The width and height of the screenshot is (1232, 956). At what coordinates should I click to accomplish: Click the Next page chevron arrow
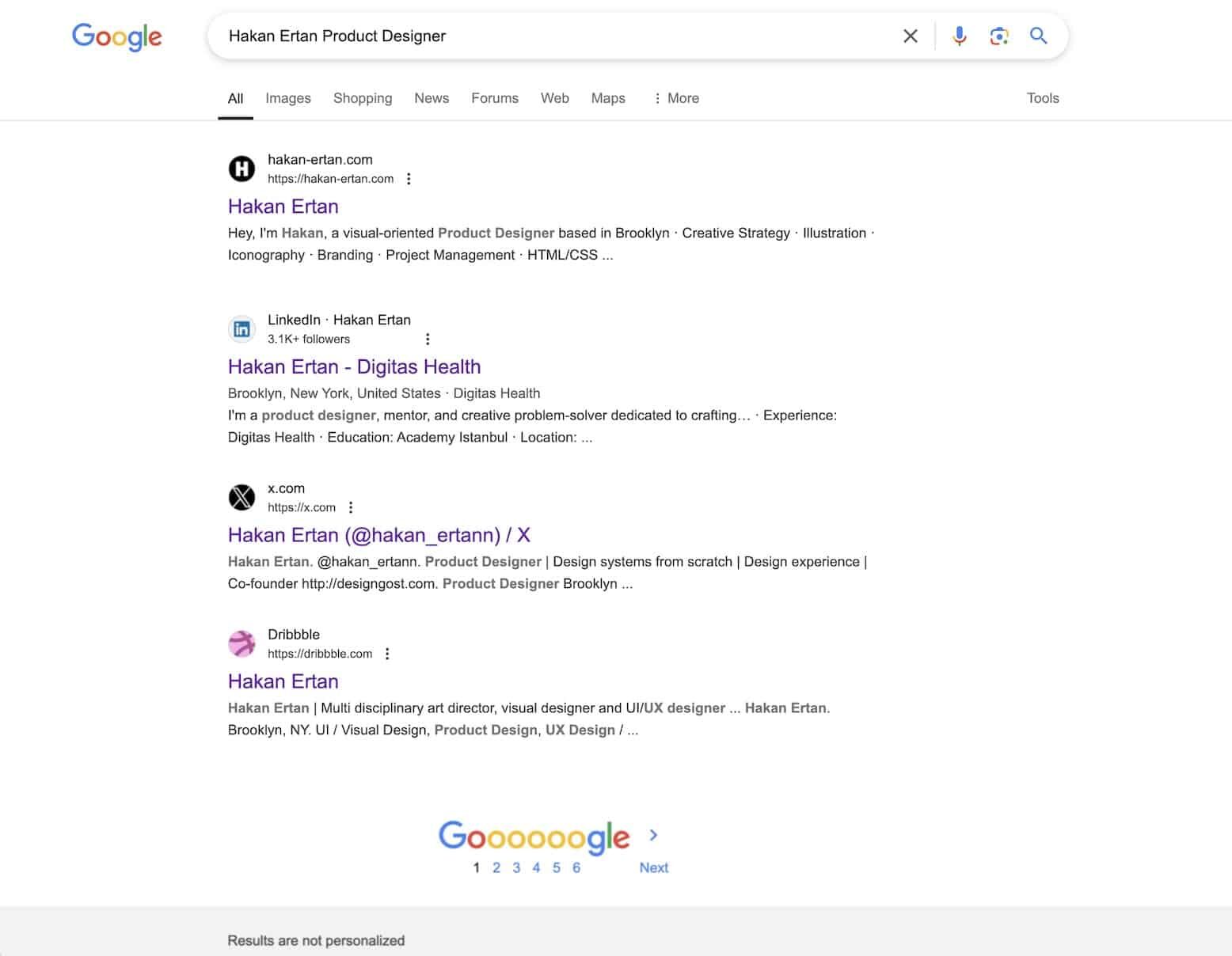tap(653, 836)
